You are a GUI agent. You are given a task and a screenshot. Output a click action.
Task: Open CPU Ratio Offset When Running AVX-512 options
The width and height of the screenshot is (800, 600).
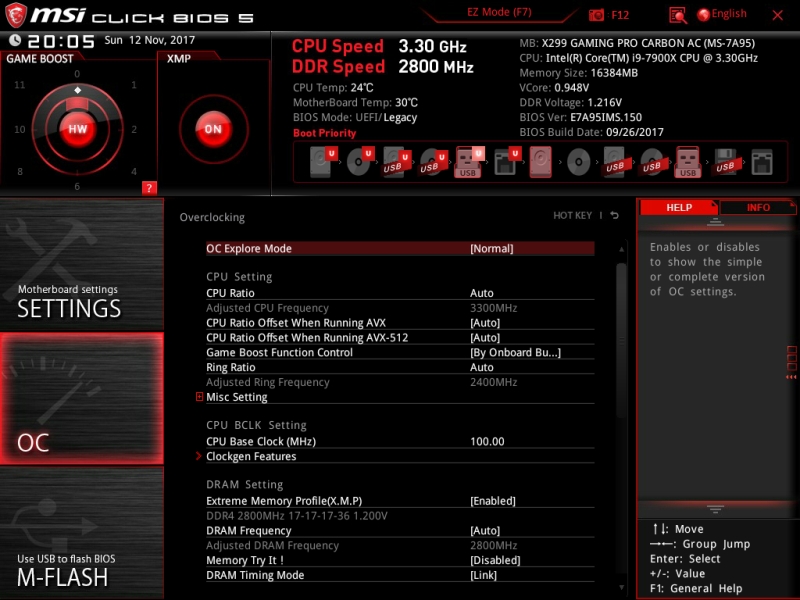(400, 338)
